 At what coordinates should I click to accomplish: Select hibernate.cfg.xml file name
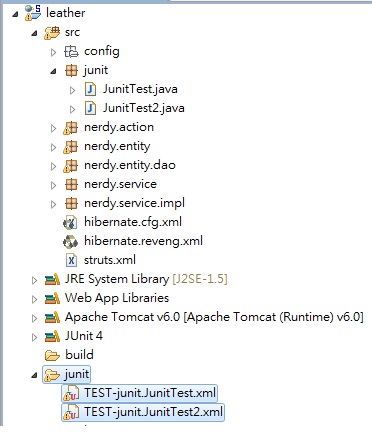click(x=133, y=222)
